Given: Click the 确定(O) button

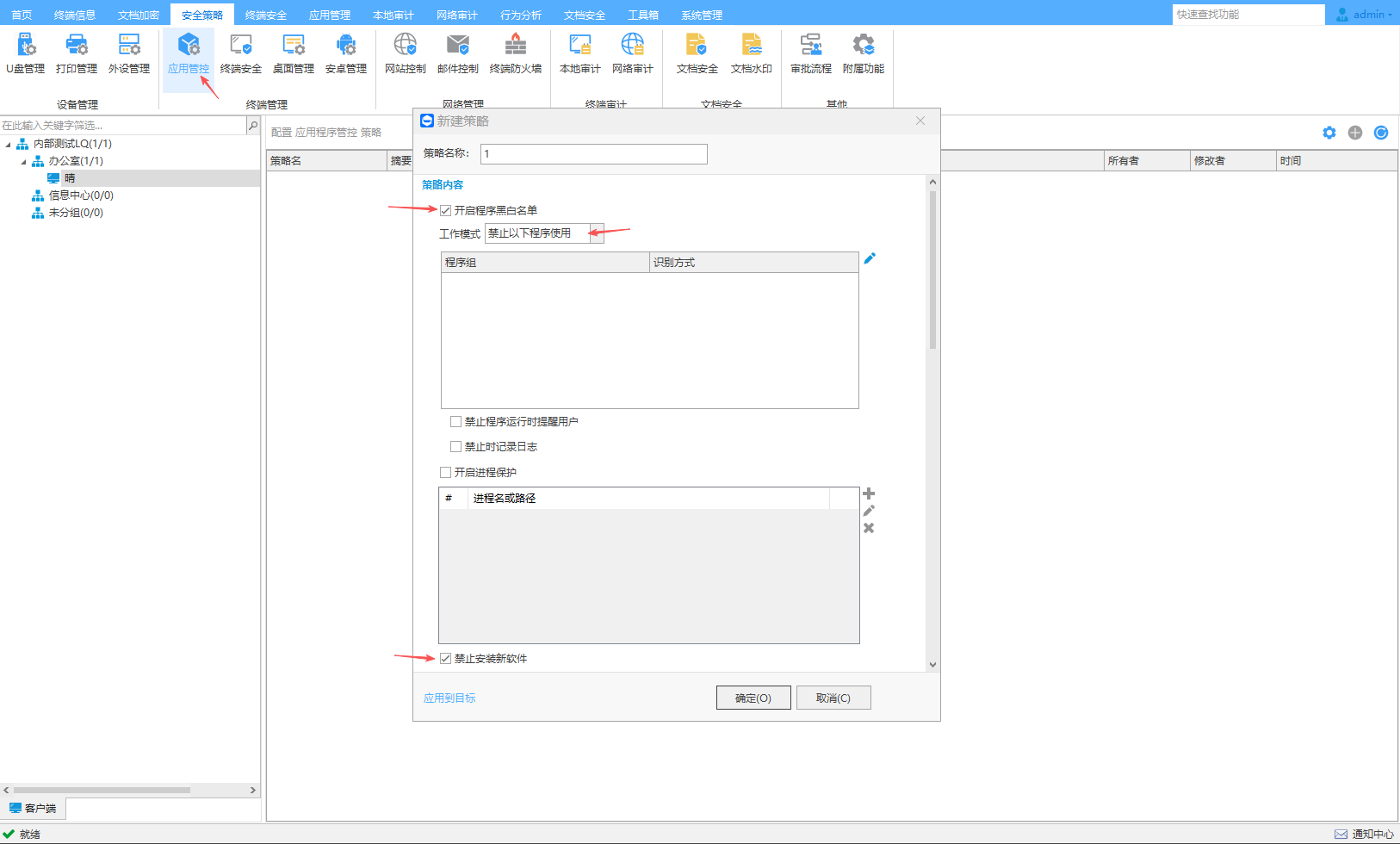Looking at the screenshot, I should pyautogui.click(x=753, y=698).
